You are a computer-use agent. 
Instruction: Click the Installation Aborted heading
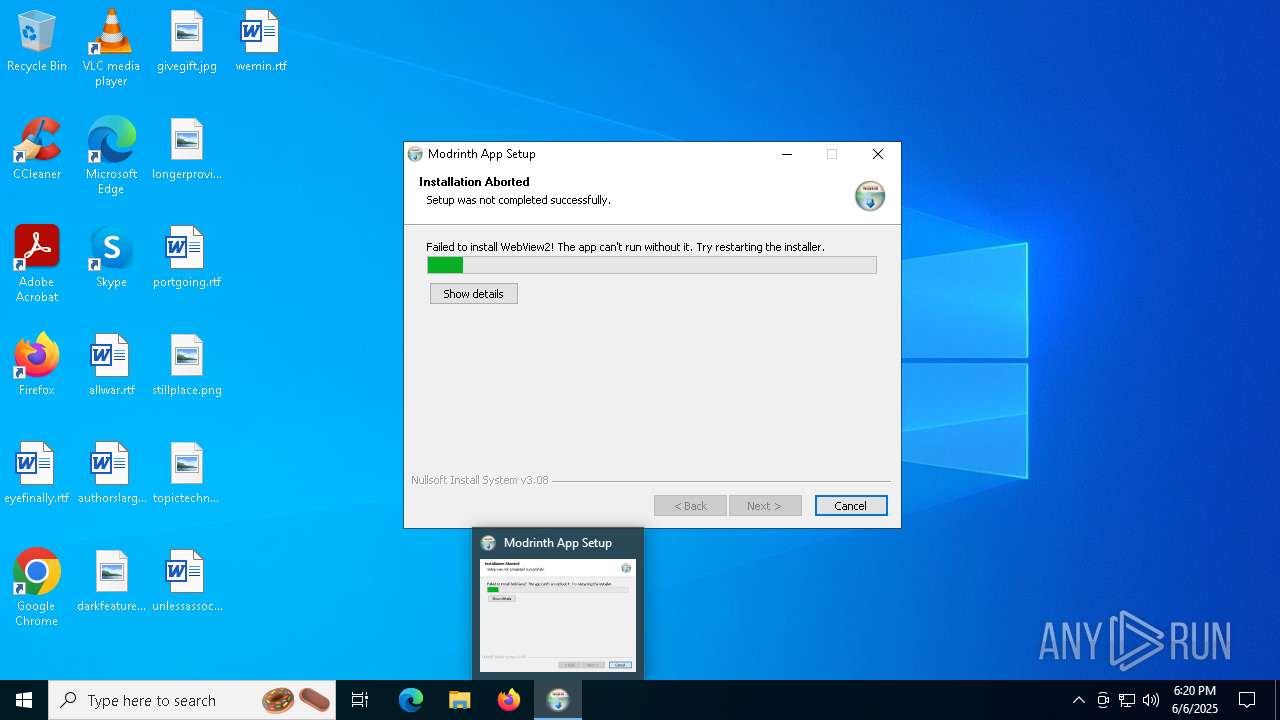(x=474, y=182)
